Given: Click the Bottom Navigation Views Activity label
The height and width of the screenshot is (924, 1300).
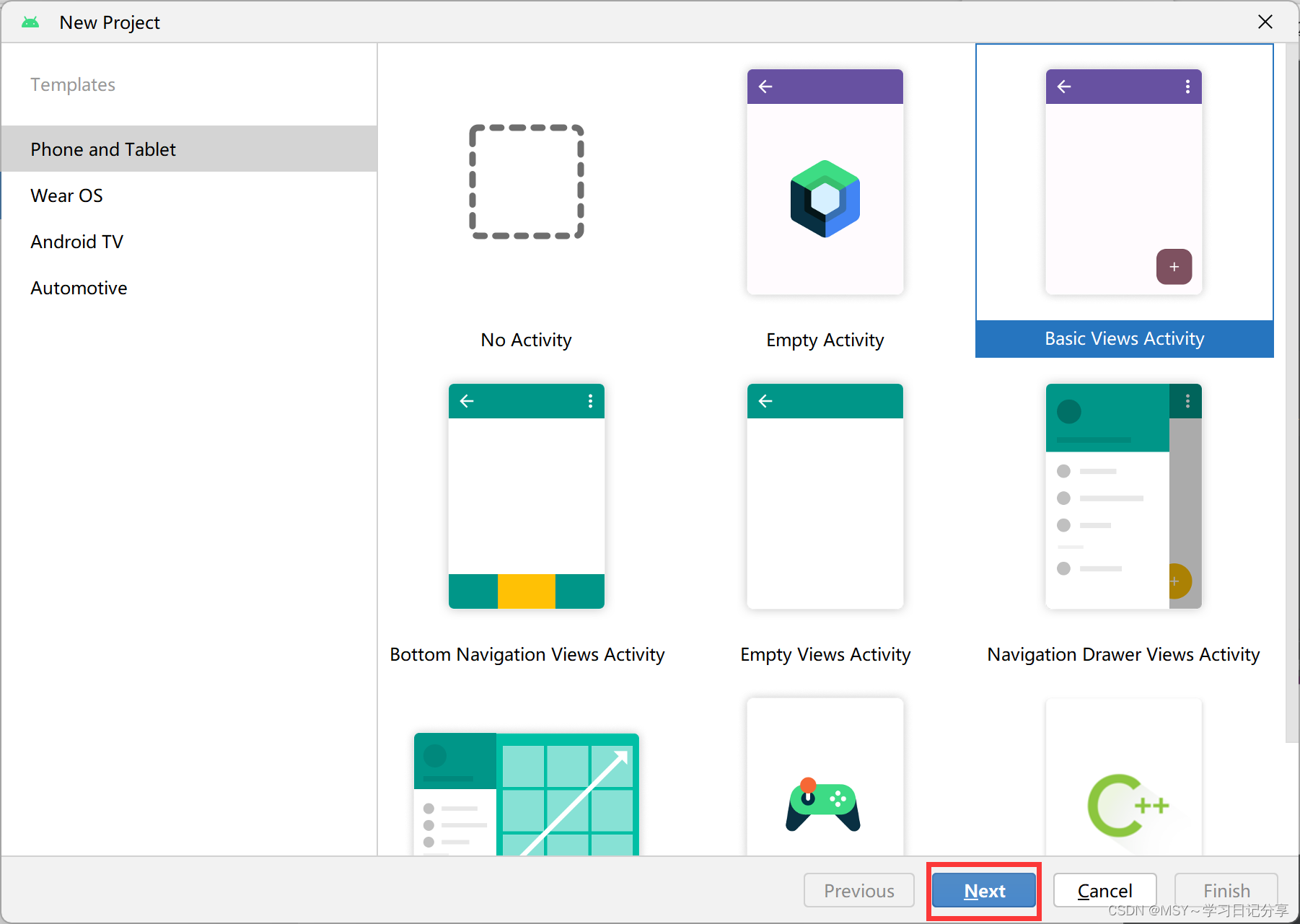Looking at the screenshot, I should pyautogui.click(x=527, y=654).
